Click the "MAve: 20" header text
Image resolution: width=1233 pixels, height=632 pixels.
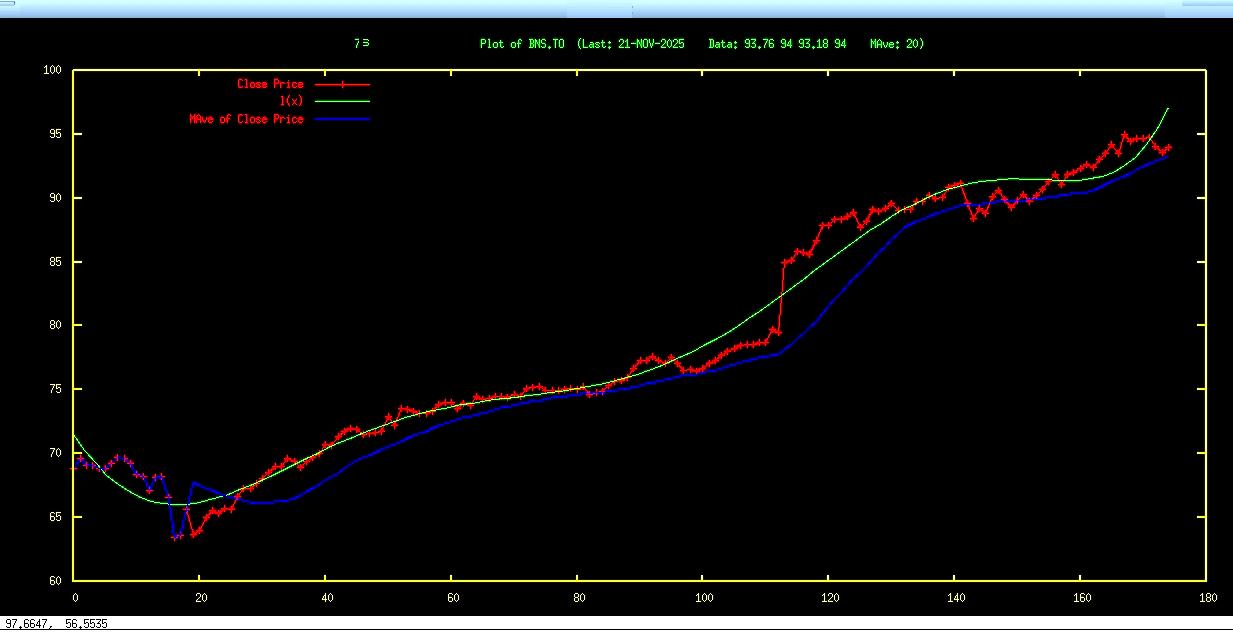[896, 44]
